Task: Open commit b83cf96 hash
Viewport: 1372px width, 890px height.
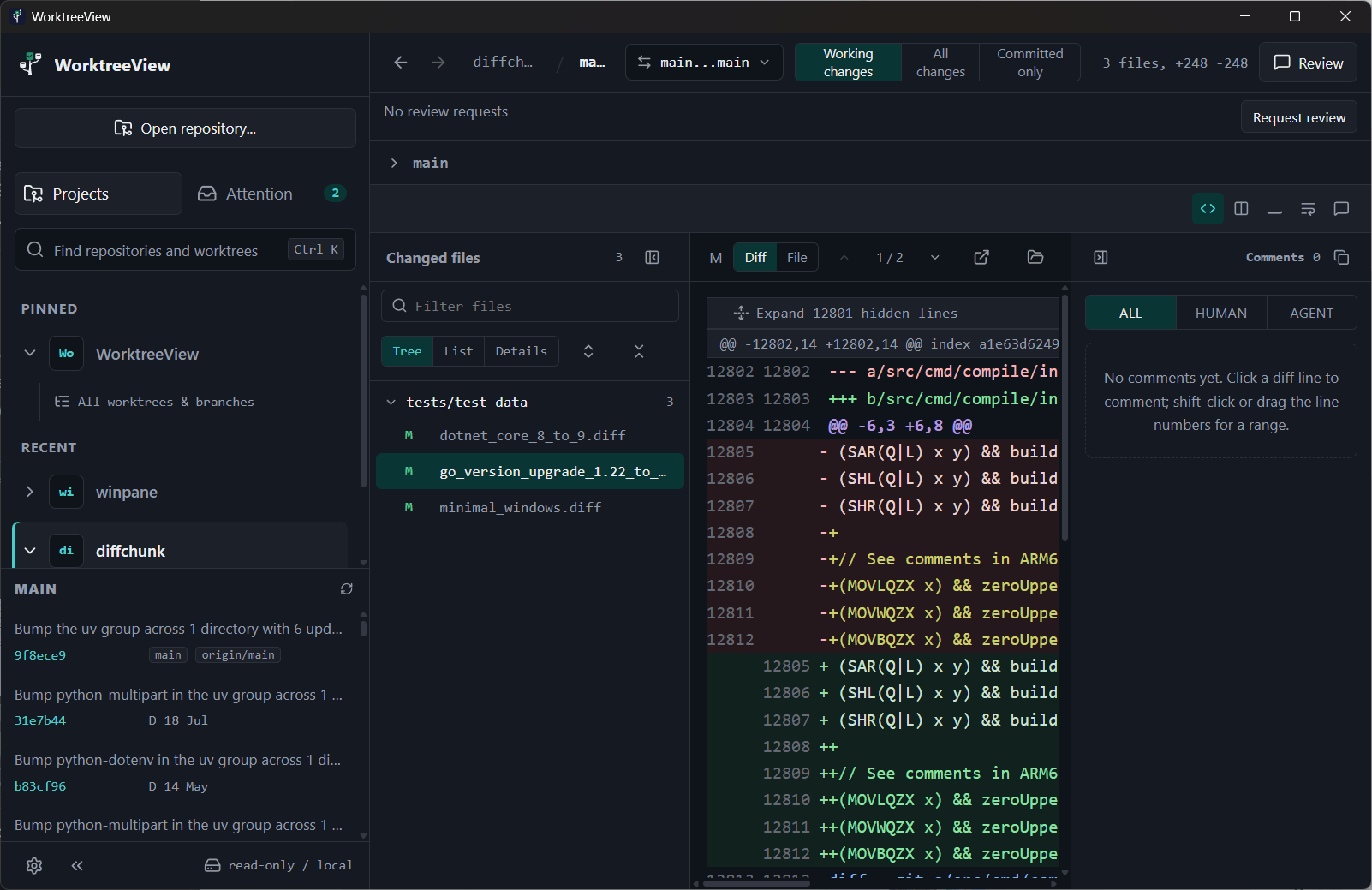Action: (x=40, y=786)
